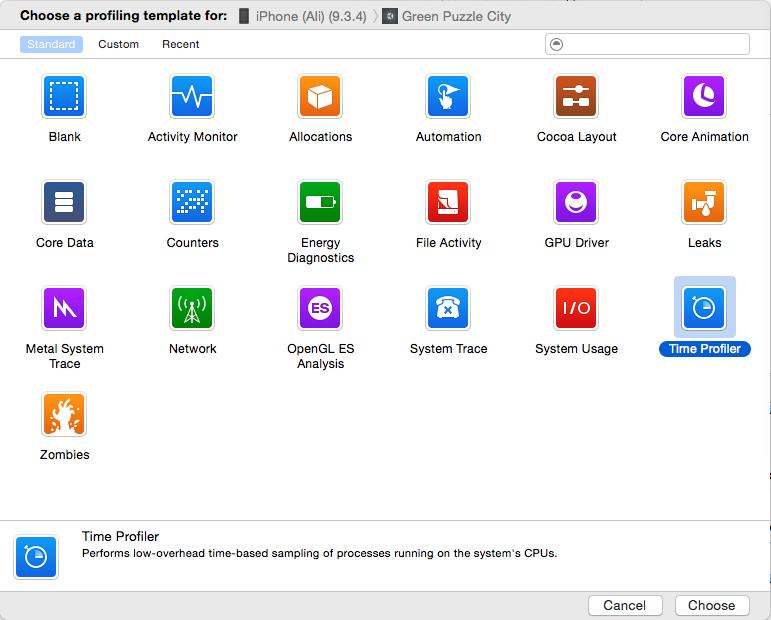Image resolution: width=771 pixels, height=620 pixels.
Task: Click the 'Performs low-overhead time-based sampling' description
Action: [x=320, y=554]
